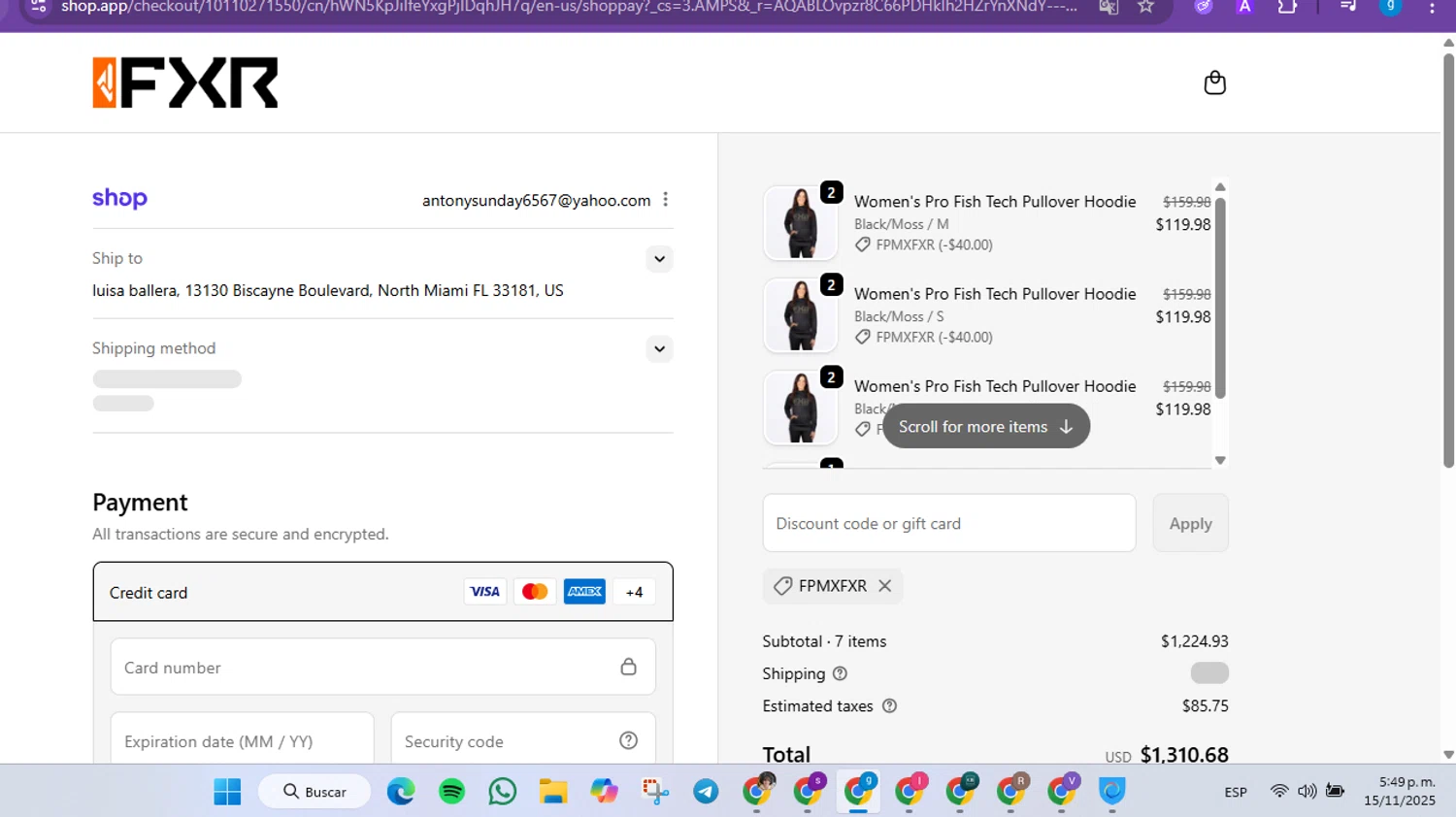
Task: Open the volume tray icon
Action: point(1307,792)
